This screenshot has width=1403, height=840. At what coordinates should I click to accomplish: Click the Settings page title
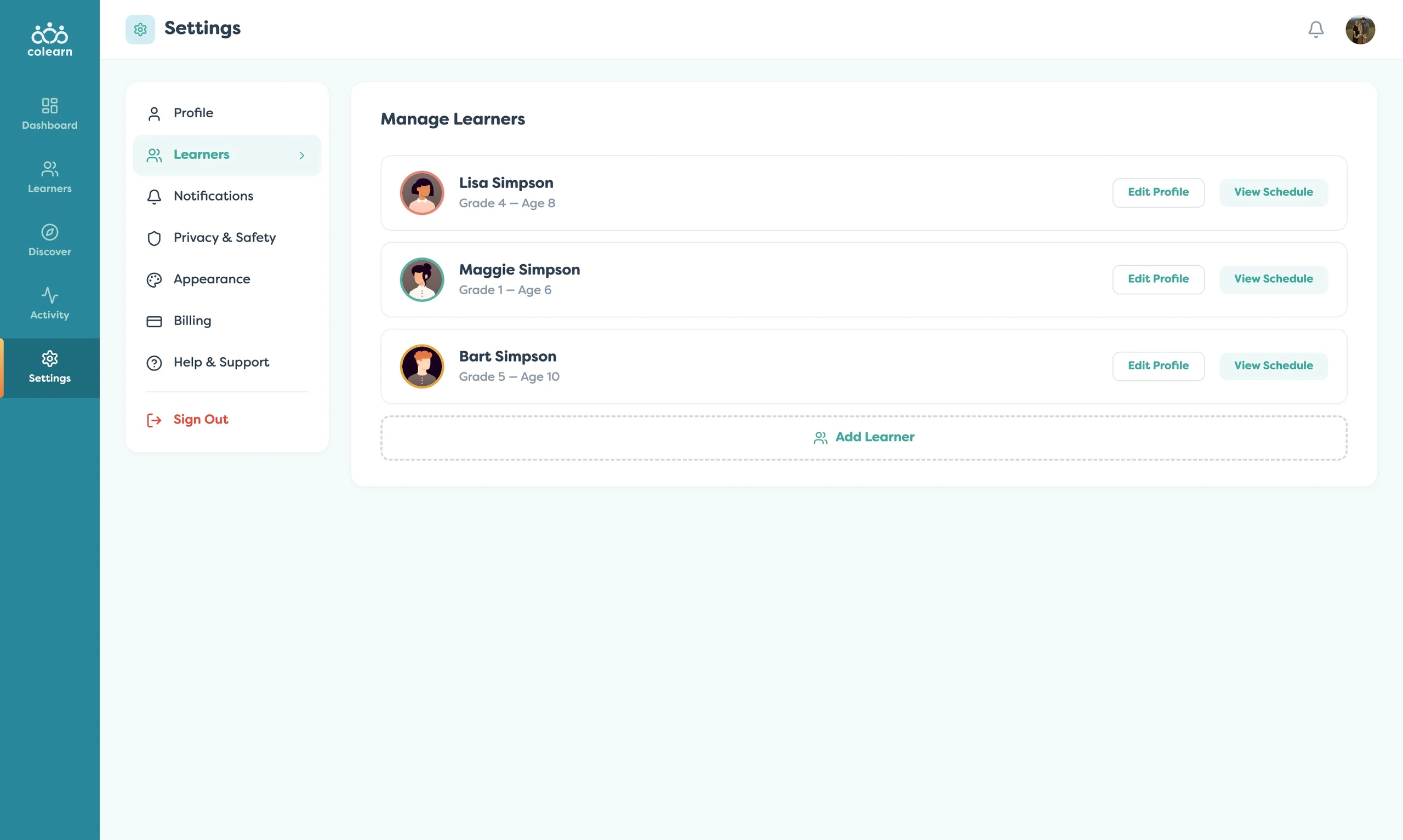[202, 28]
